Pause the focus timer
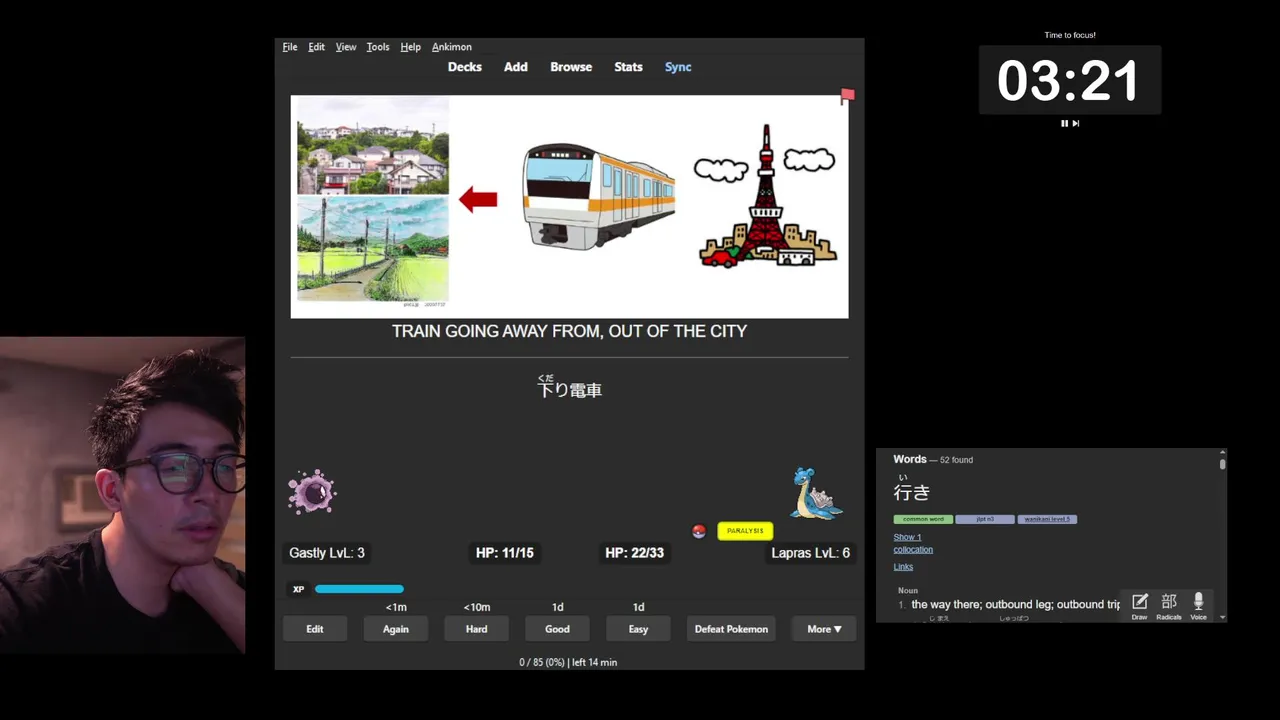Screen dimensions: 1280x720 click(1064, 123)
